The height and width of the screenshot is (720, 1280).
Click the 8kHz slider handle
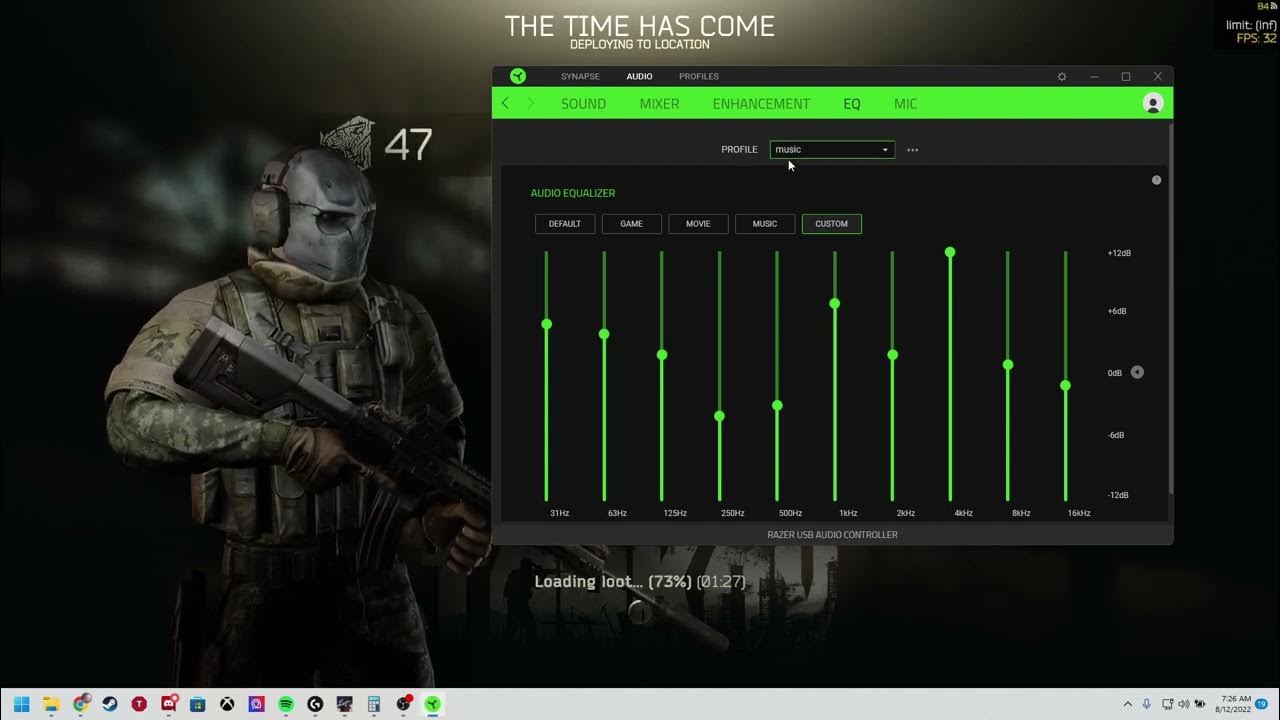pyautogui.click(x=1008, y=365)
